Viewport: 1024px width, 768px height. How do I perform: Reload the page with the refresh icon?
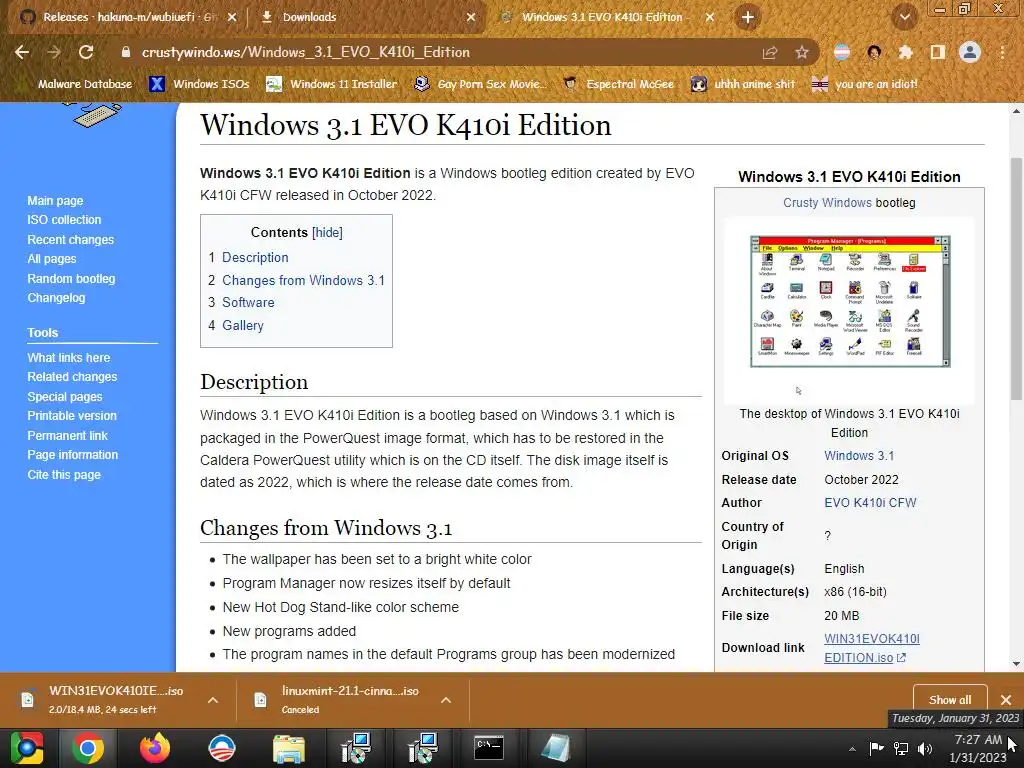tap(86, 52)
